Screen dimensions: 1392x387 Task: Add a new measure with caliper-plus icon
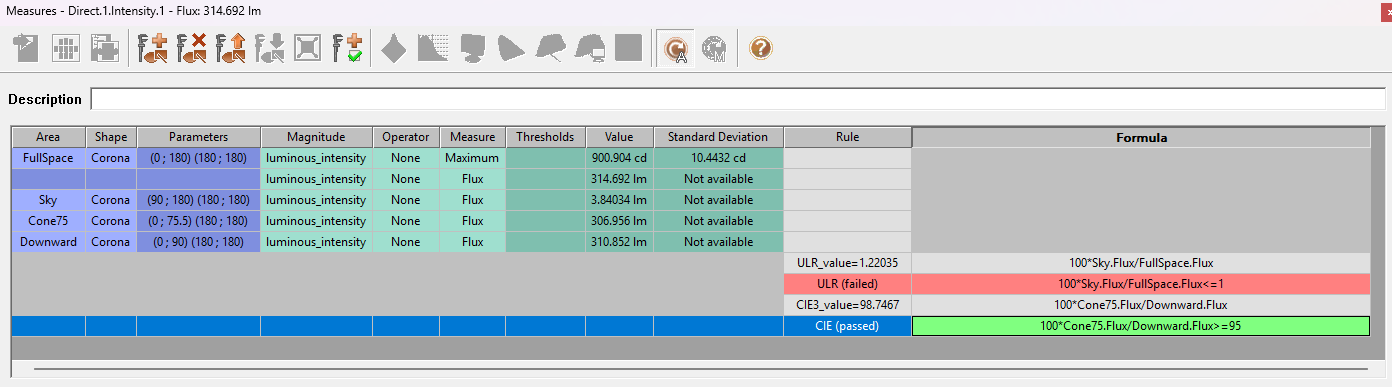click(153, 47)
